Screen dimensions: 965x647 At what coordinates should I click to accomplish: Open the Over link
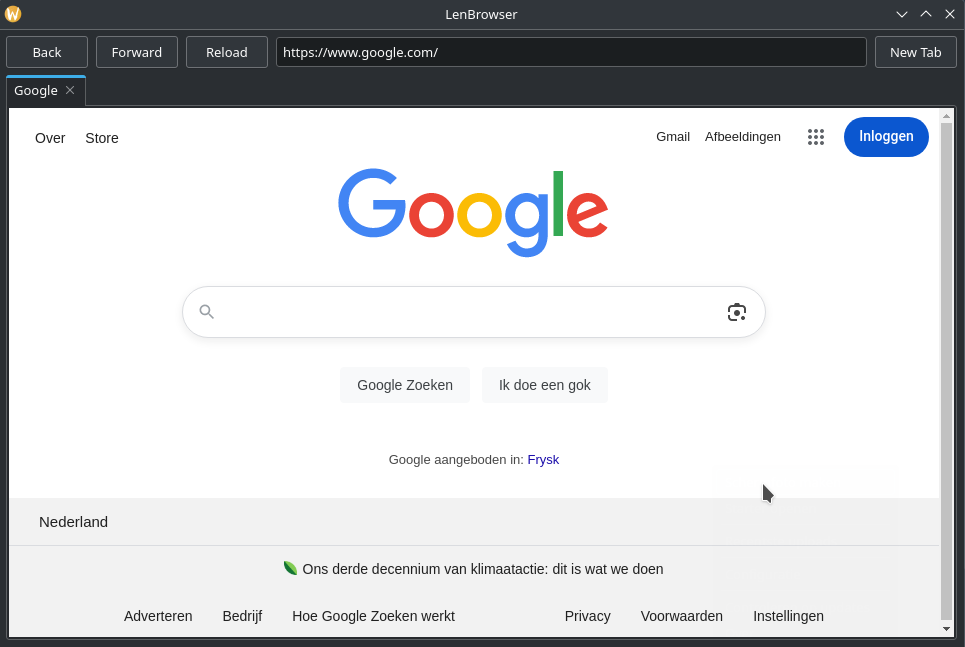pos(50,138)
